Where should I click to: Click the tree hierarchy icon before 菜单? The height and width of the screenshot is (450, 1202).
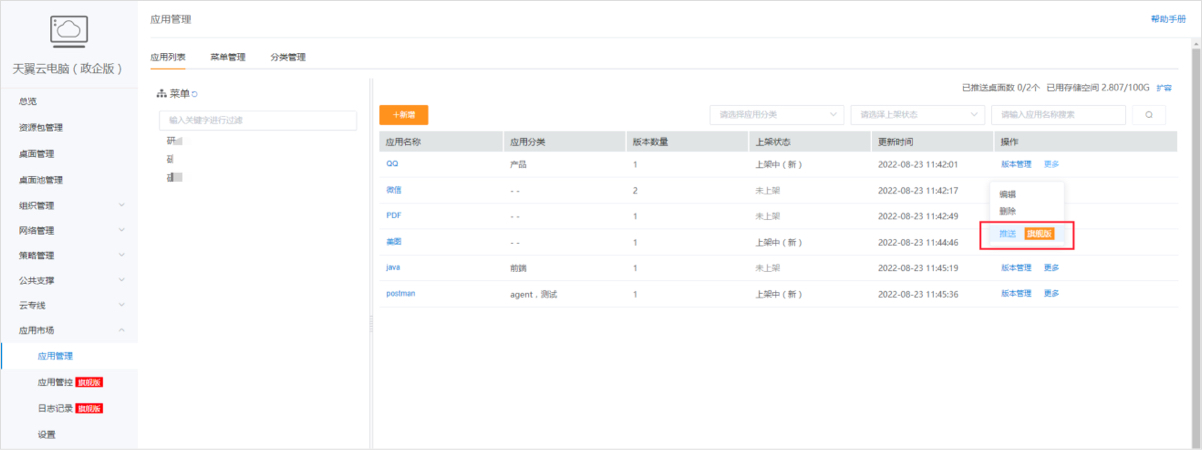click(162, 94)
